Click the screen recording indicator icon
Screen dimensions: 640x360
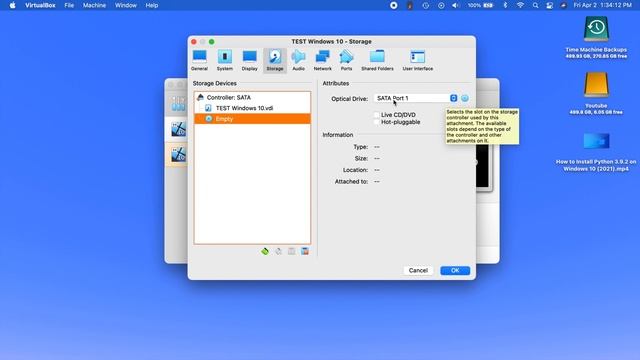pyautogui.click(x=393, y=5)
